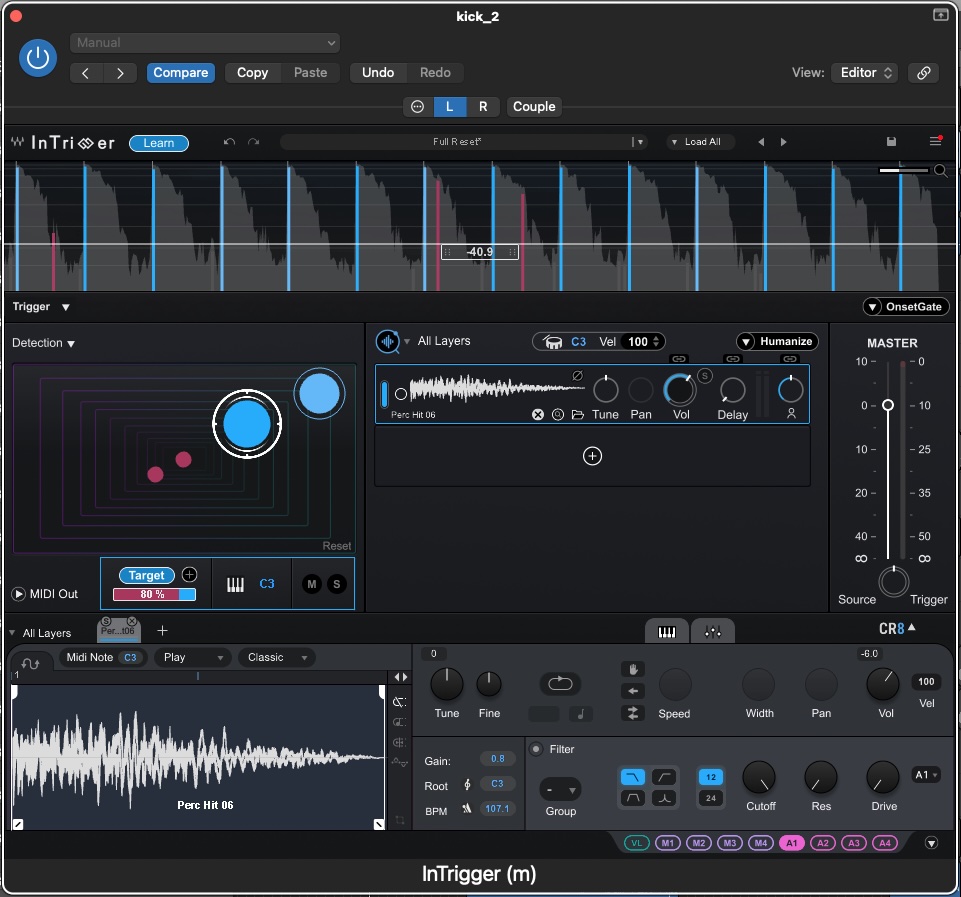The width and height of the screenshot is (961, 897).
Task: Click the loop mode icon
Action: point(560,684)
